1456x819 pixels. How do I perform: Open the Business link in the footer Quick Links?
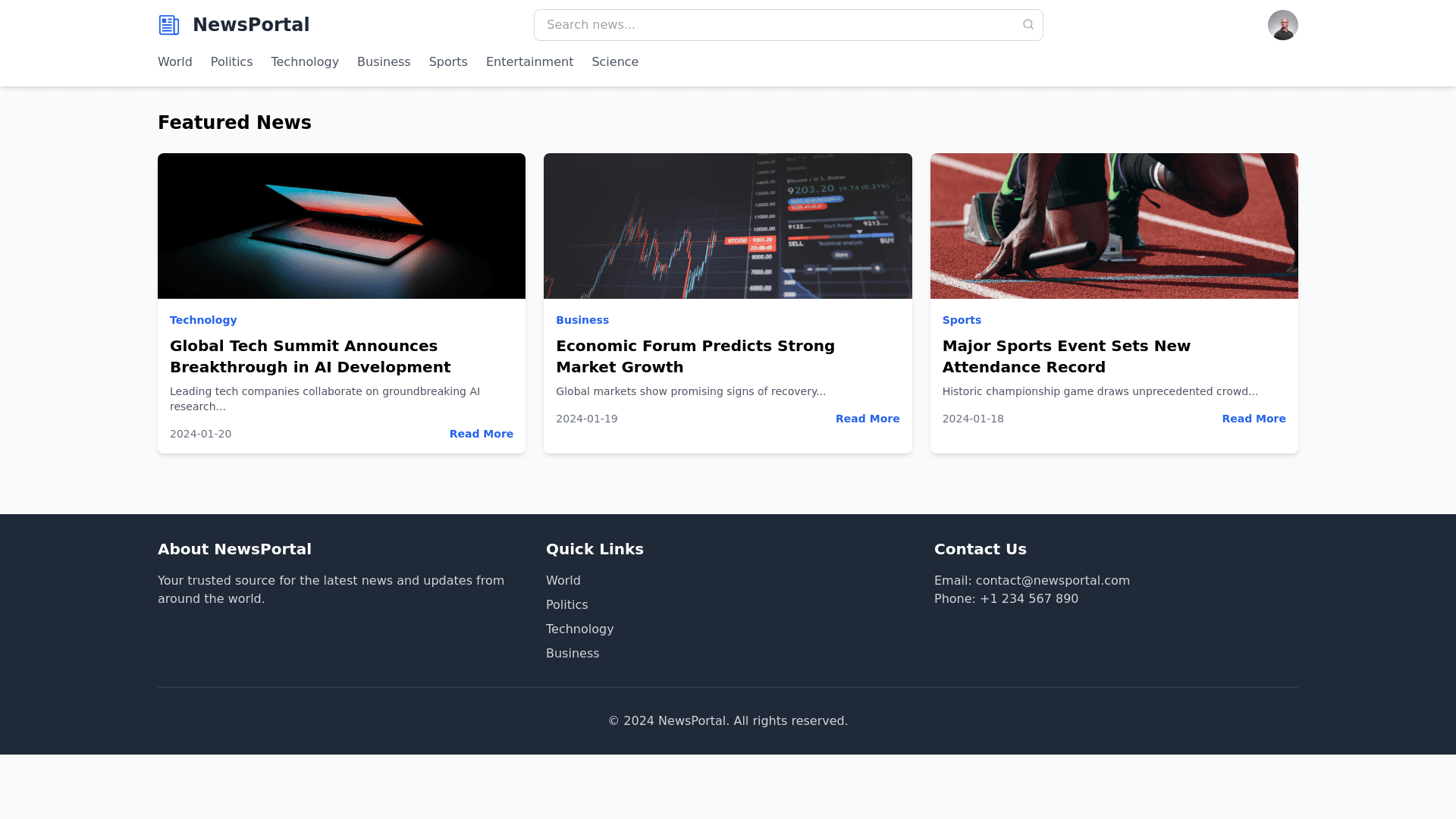(x=572, y=653)
